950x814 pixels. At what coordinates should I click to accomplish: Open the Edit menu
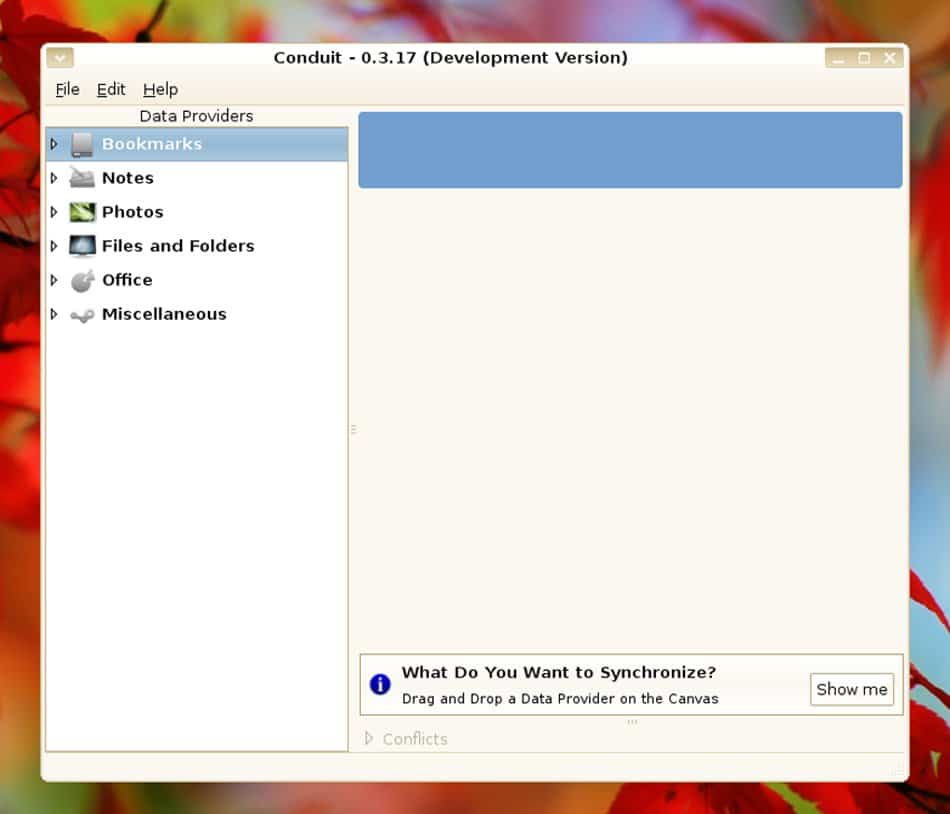tap(111, 90)
